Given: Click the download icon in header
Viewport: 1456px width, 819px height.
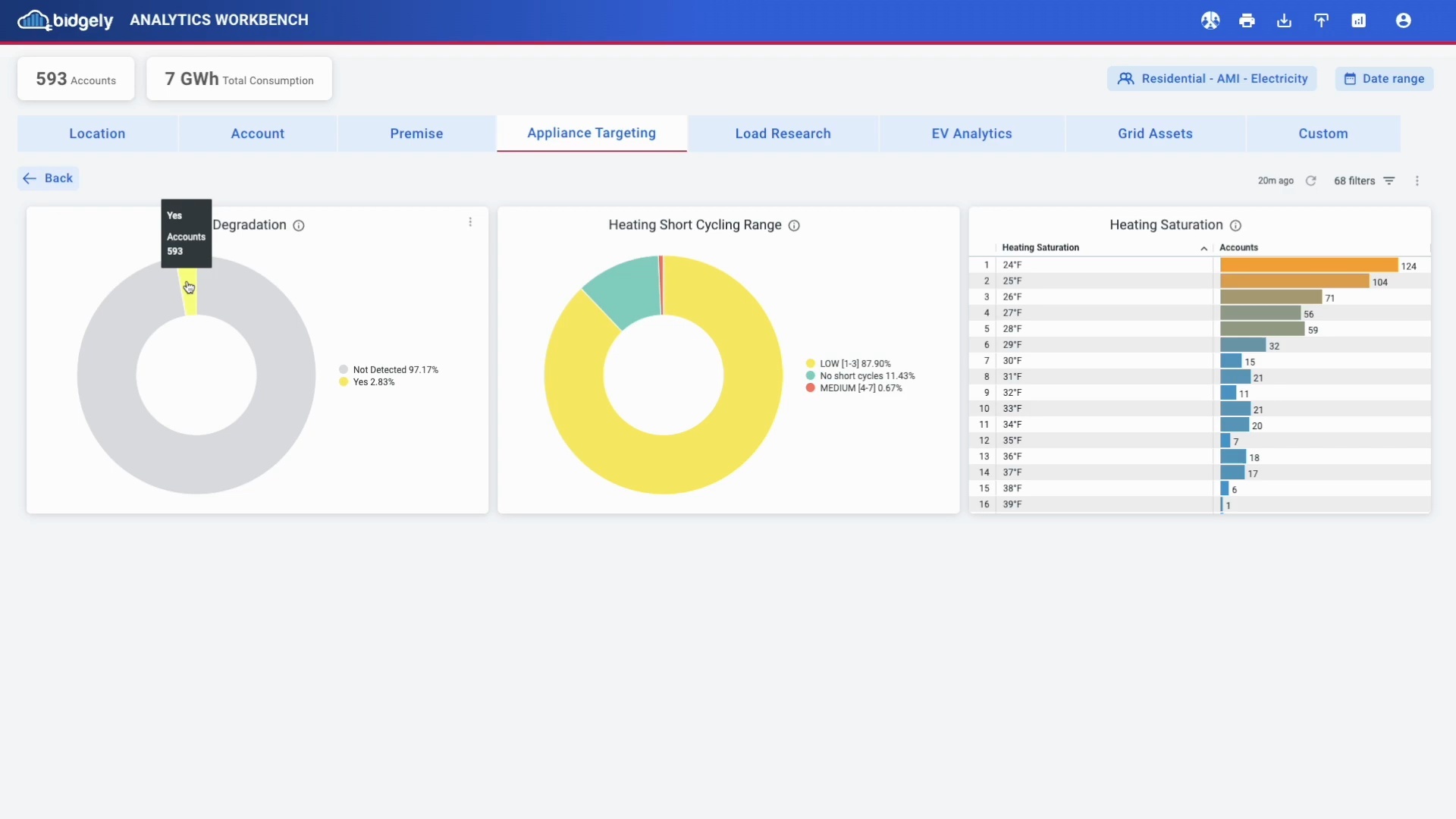Looking at the screenshot, I should [x=1284, y=20].
